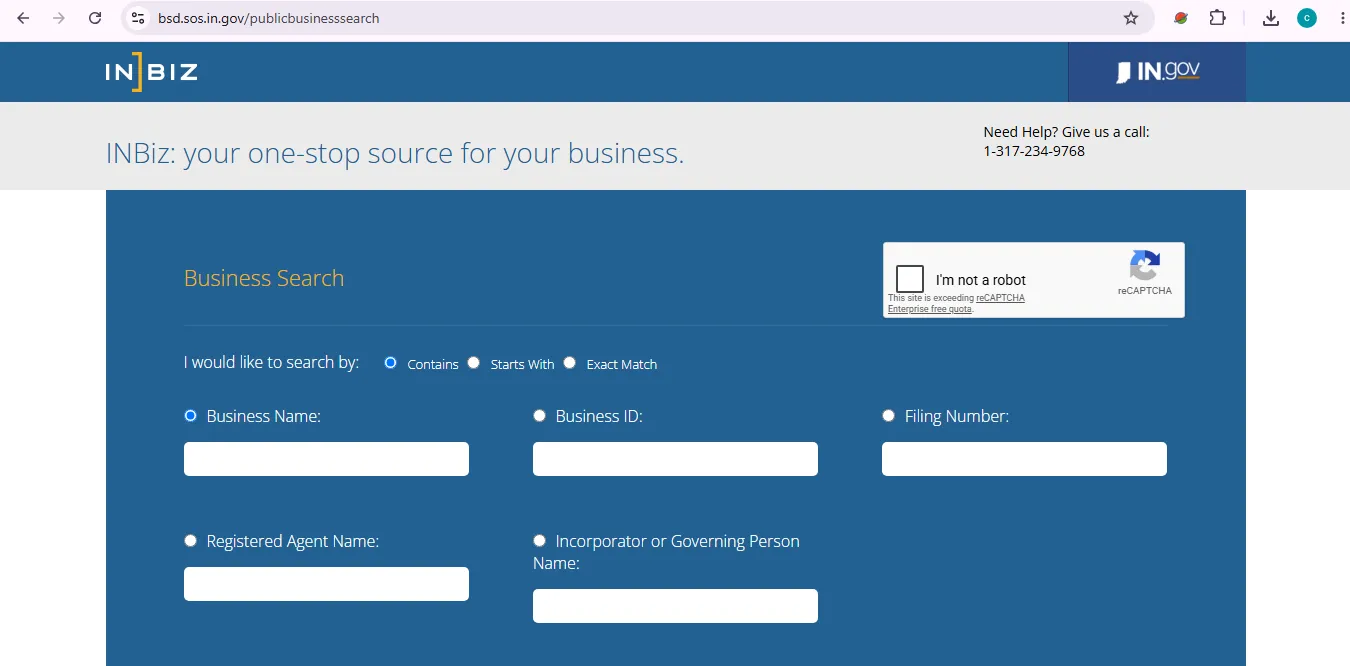This screenshot has width=1350, height=666.
Task: Open the Downloads icon
Action: pyautogui.click(x=1271, y=18)
